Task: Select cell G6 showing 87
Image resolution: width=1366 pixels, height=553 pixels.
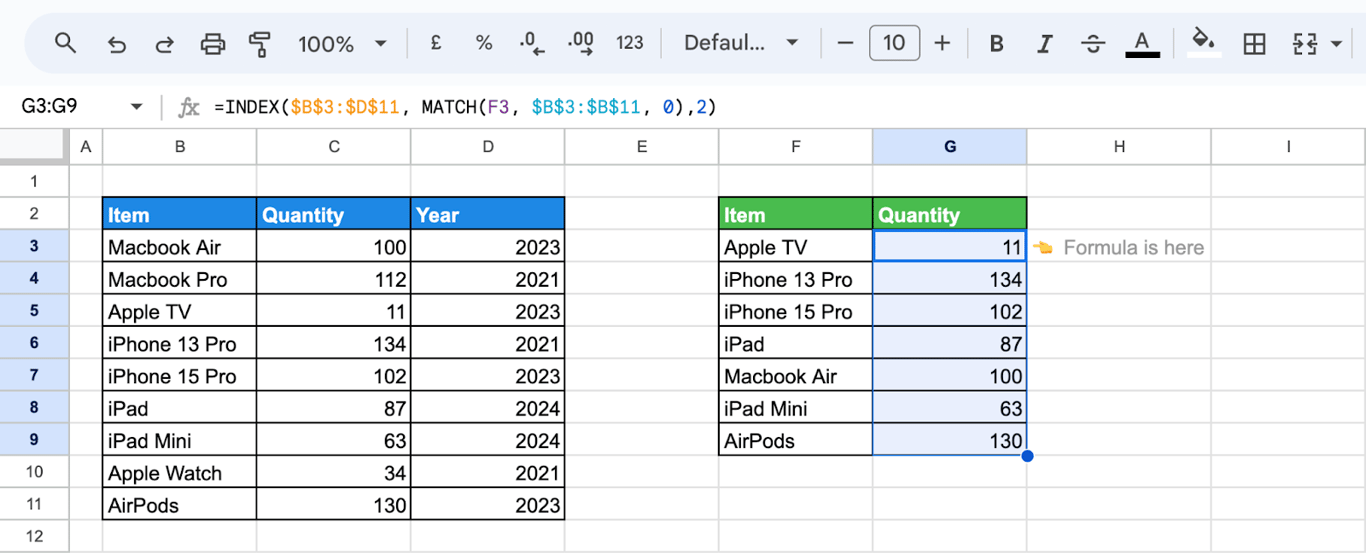Action: click(x=950, y=343)
